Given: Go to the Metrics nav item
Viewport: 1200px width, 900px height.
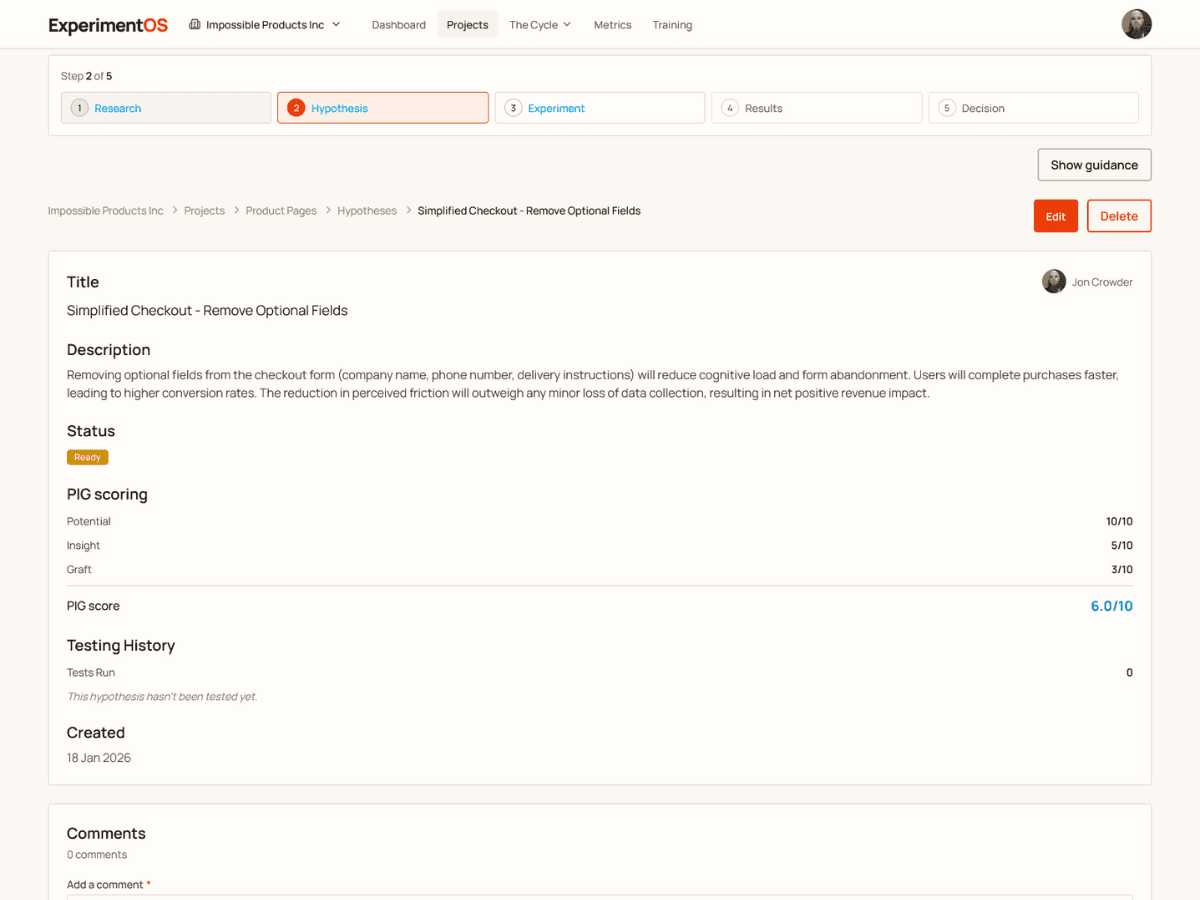Looking at the screenshot, I should 612,25.
